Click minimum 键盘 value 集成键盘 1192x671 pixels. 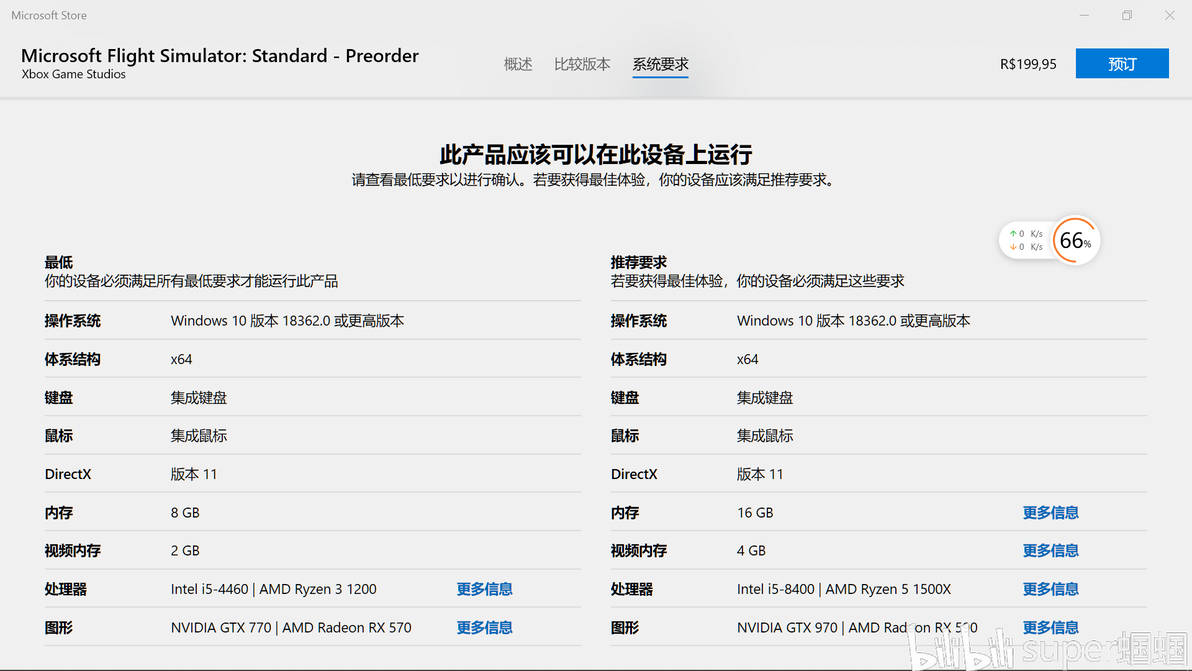click(x=198, y=397)
